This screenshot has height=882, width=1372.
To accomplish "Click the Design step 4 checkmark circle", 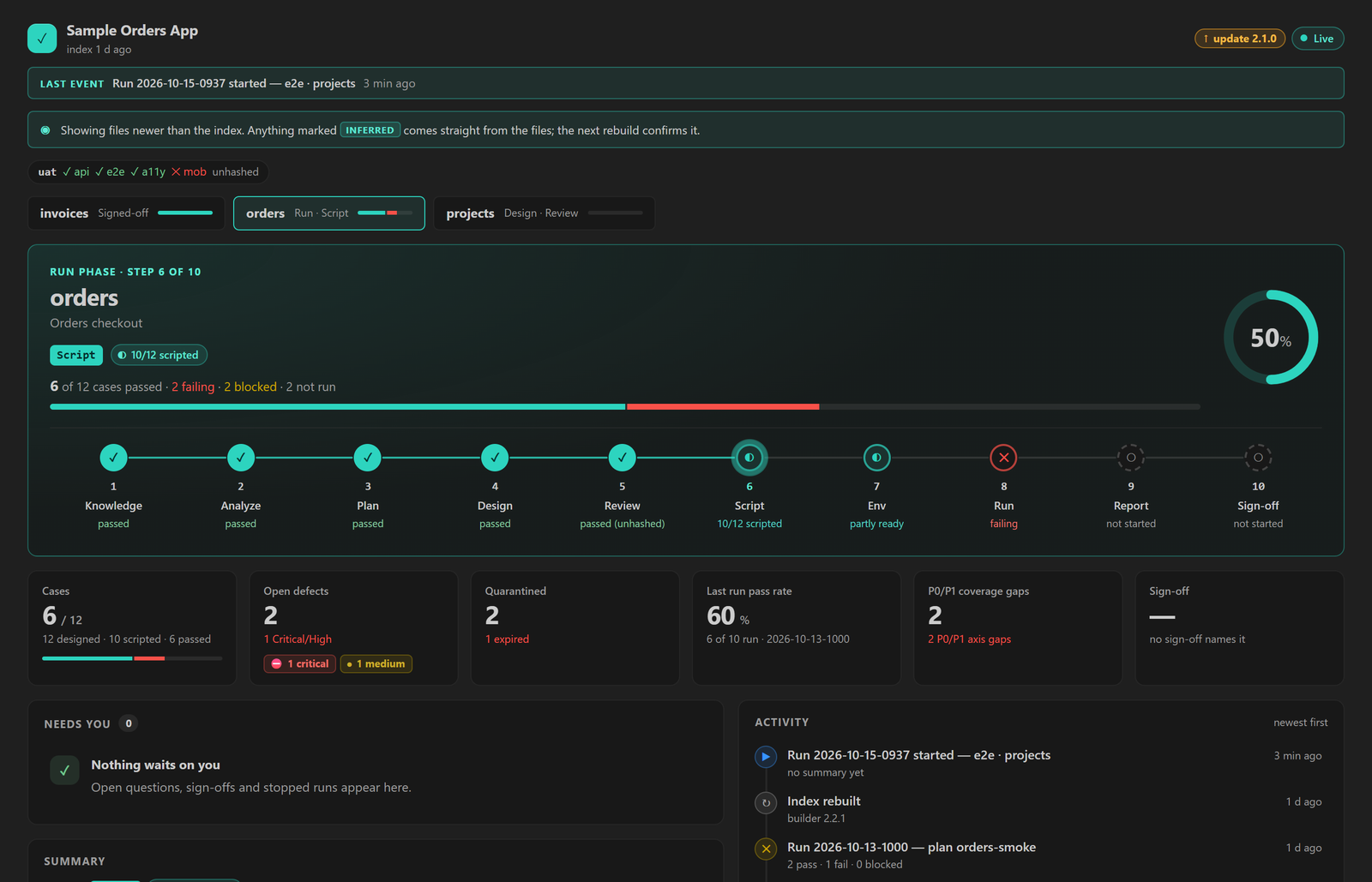I will point(495,458).
